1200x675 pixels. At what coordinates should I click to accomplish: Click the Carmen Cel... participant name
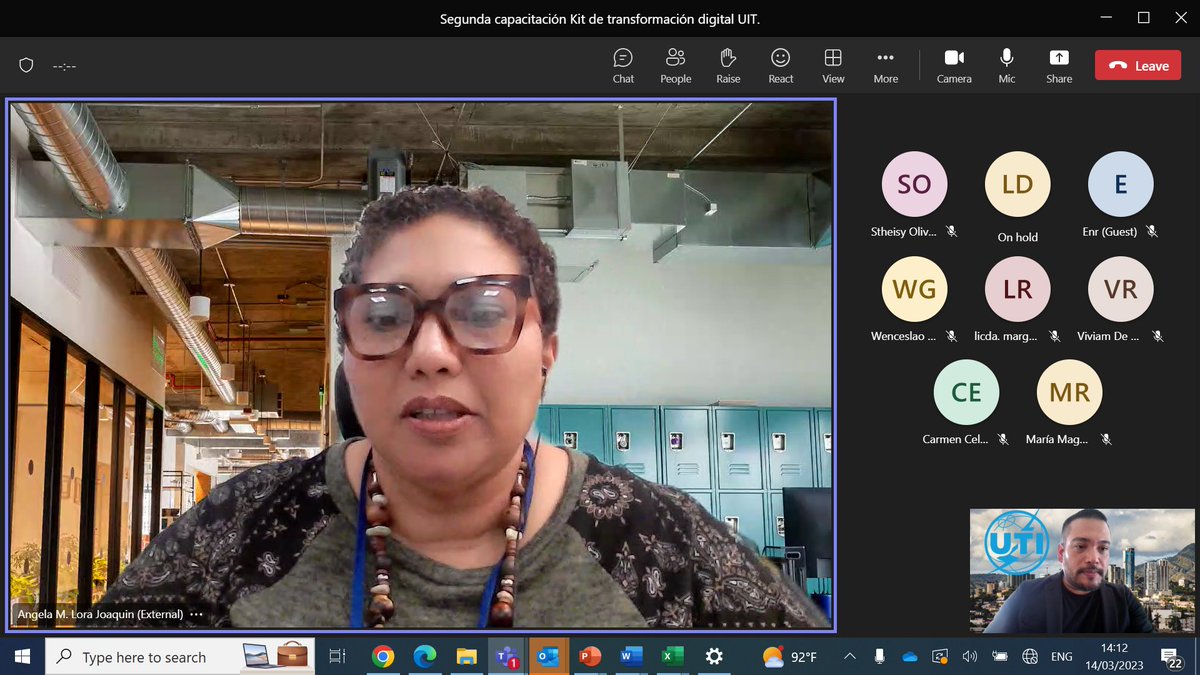[x=956, y=439]
